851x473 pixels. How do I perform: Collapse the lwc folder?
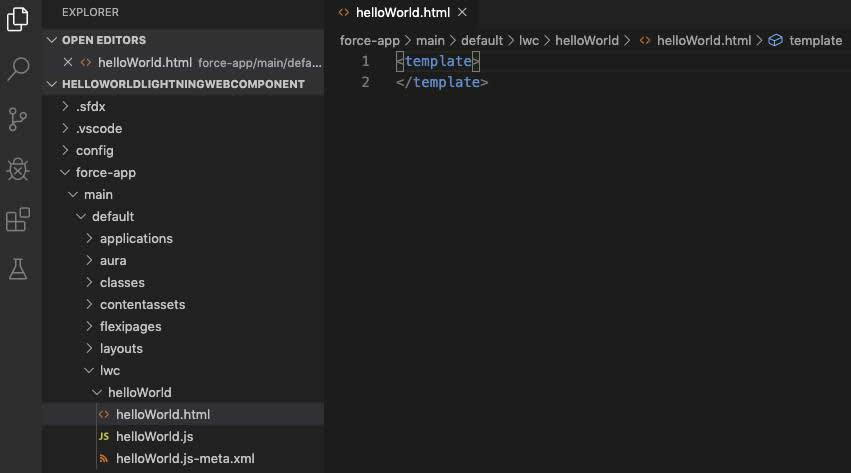tap(89, 370)
